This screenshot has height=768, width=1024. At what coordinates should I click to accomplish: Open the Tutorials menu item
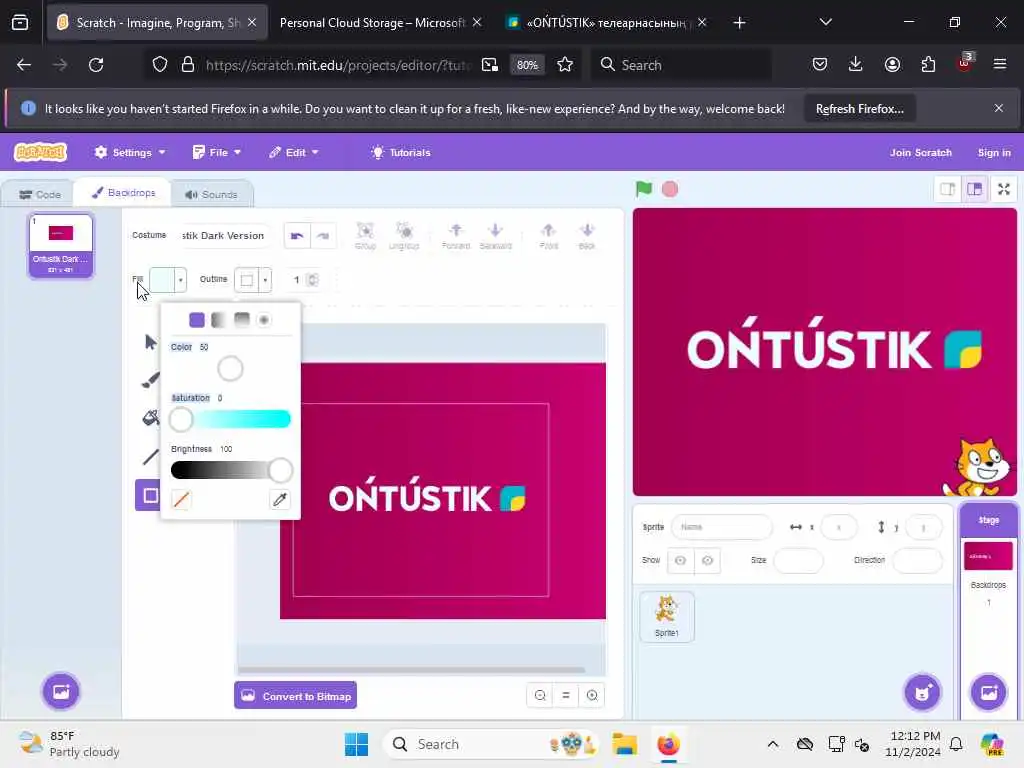[x=401, y=152]
